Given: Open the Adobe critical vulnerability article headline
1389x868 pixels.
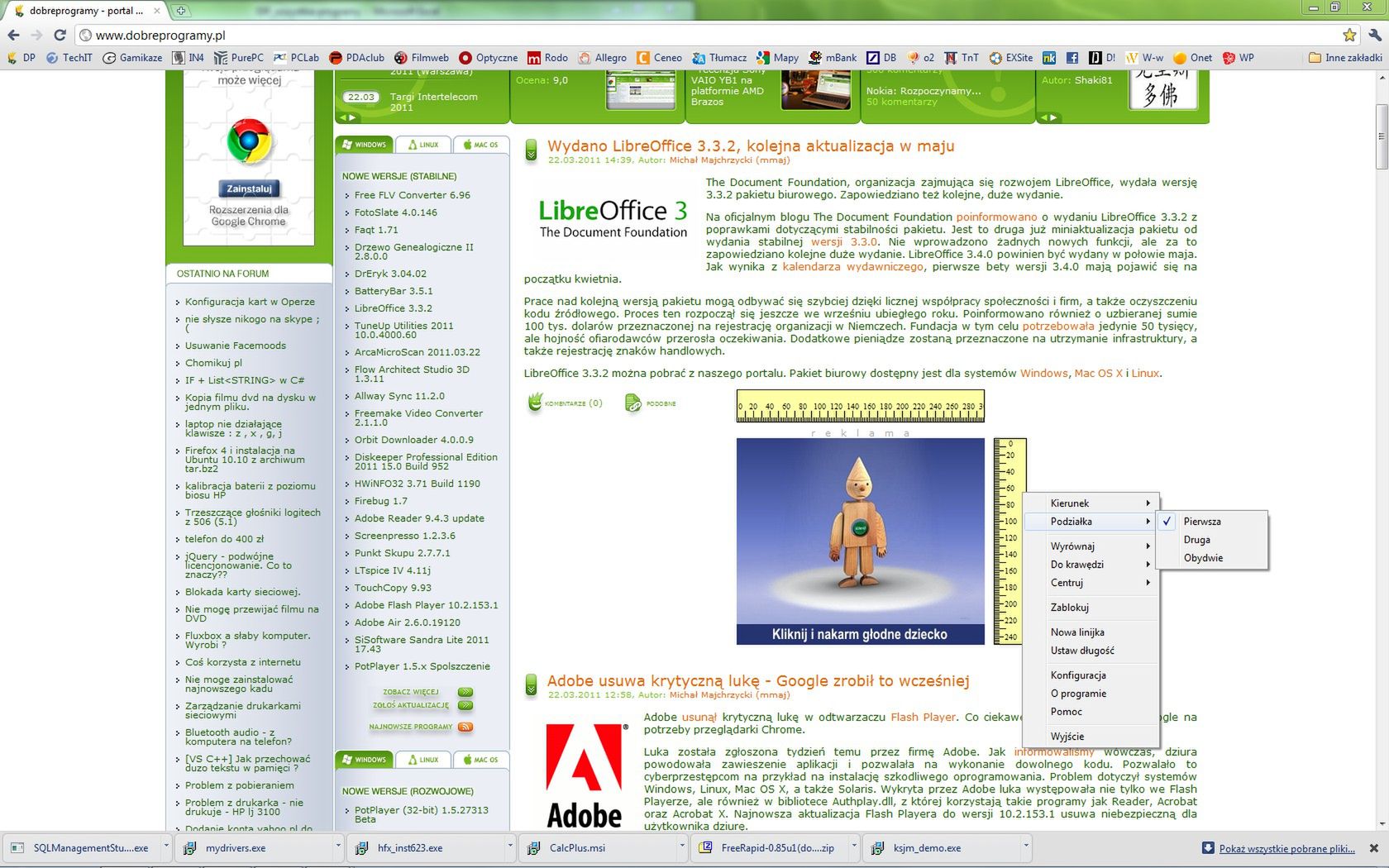Looking at the screenshot, I should (x=758, y=681).
